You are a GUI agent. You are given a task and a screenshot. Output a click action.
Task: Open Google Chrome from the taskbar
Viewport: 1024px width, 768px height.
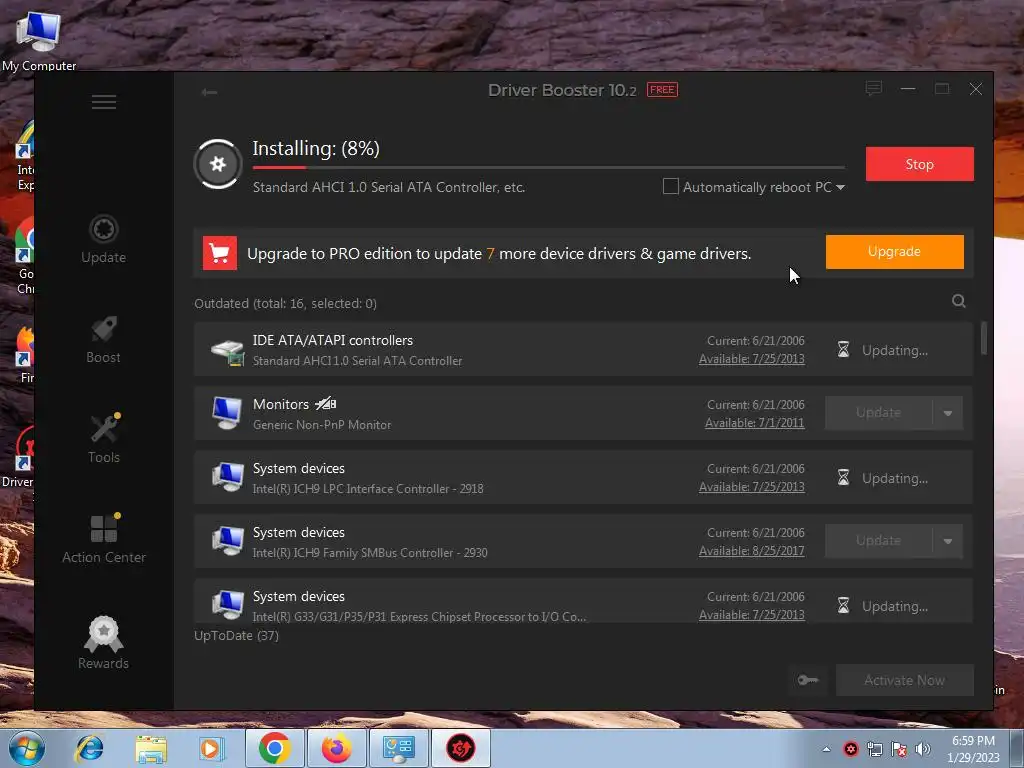pyautogui.click(x=274, y=748)
